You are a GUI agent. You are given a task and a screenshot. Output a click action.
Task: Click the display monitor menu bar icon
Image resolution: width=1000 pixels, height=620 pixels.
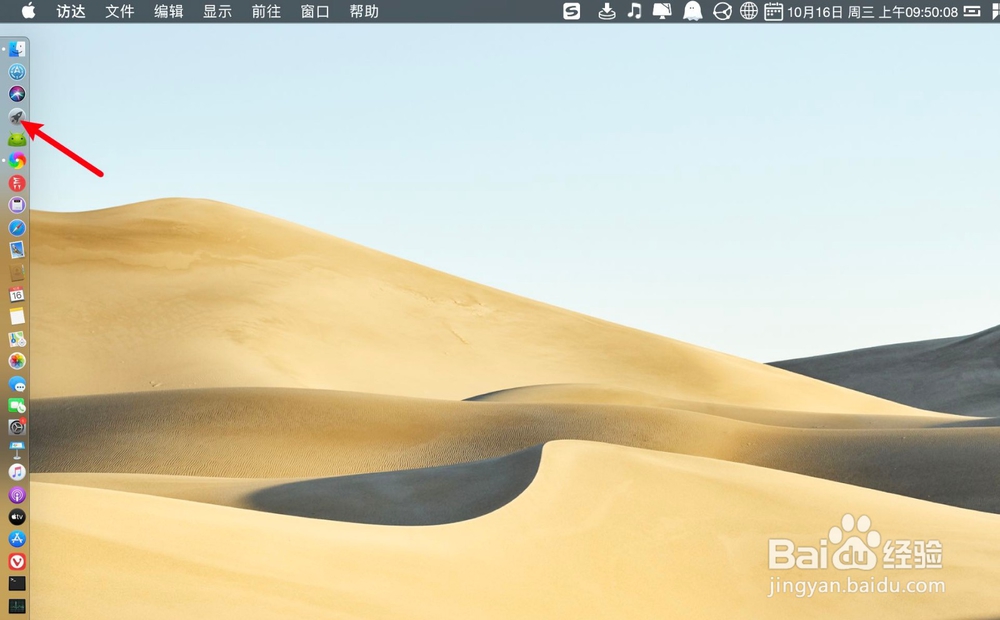[x=663, y=11]
